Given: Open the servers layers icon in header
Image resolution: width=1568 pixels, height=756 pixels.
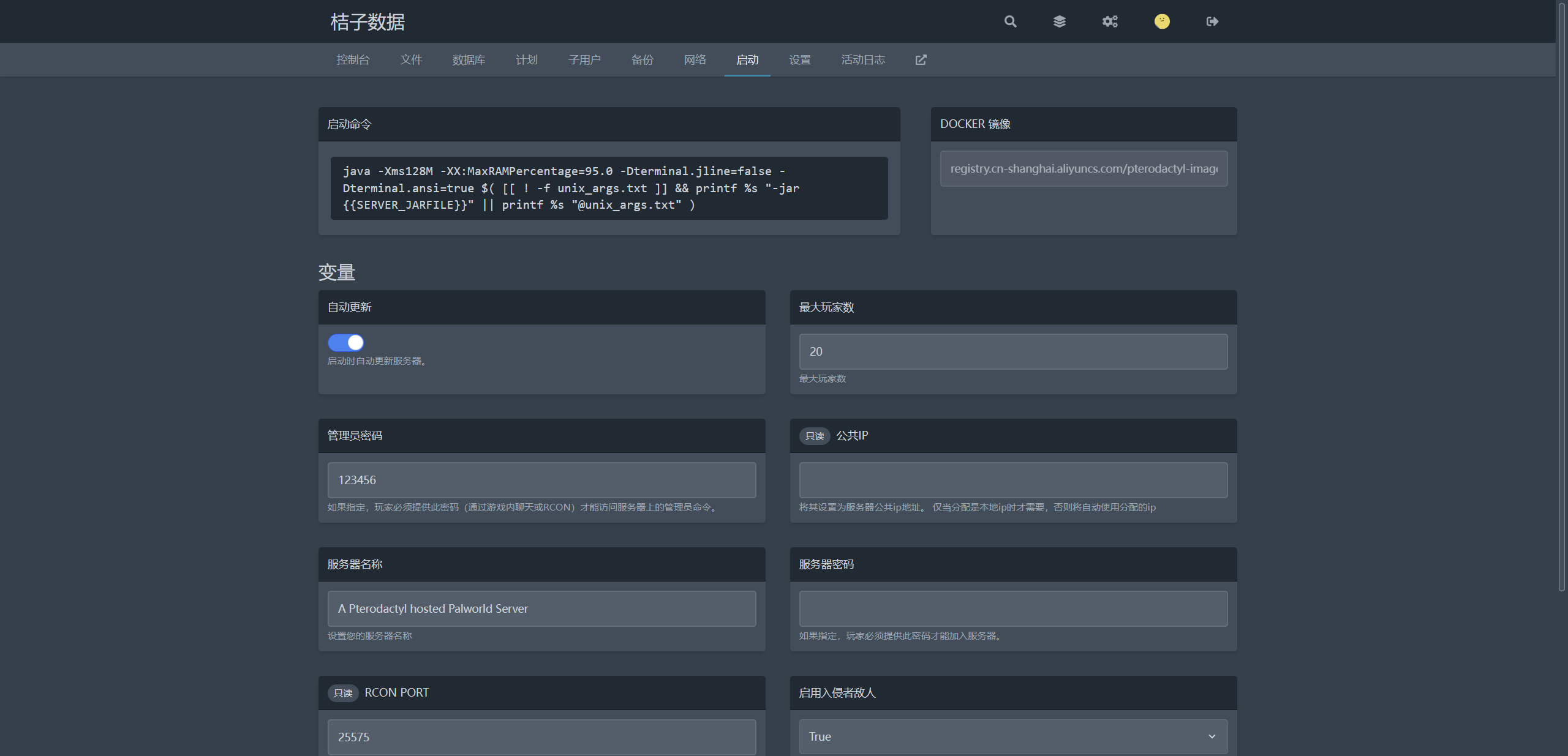Looking at the screenshot, I should click(1059, 21).
